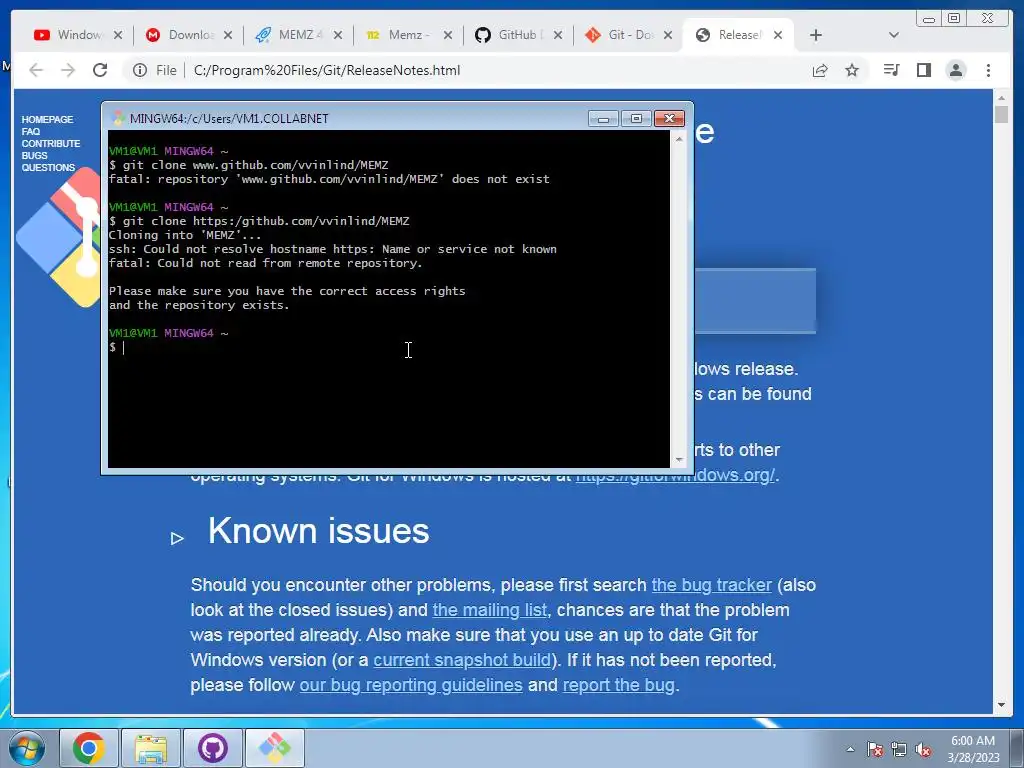Close the MEMZ 4 tab
Viewport: 1024px width, 768px height.
pos(338,35)
